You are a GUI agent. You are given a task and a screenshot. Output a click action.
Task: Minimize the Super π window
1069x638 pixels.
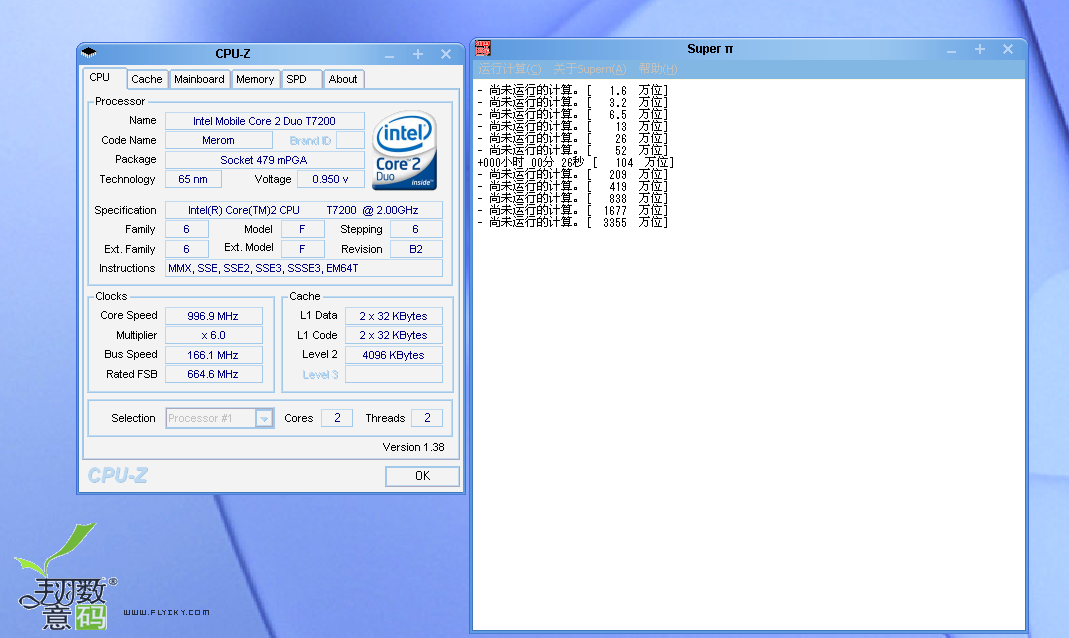952,50
